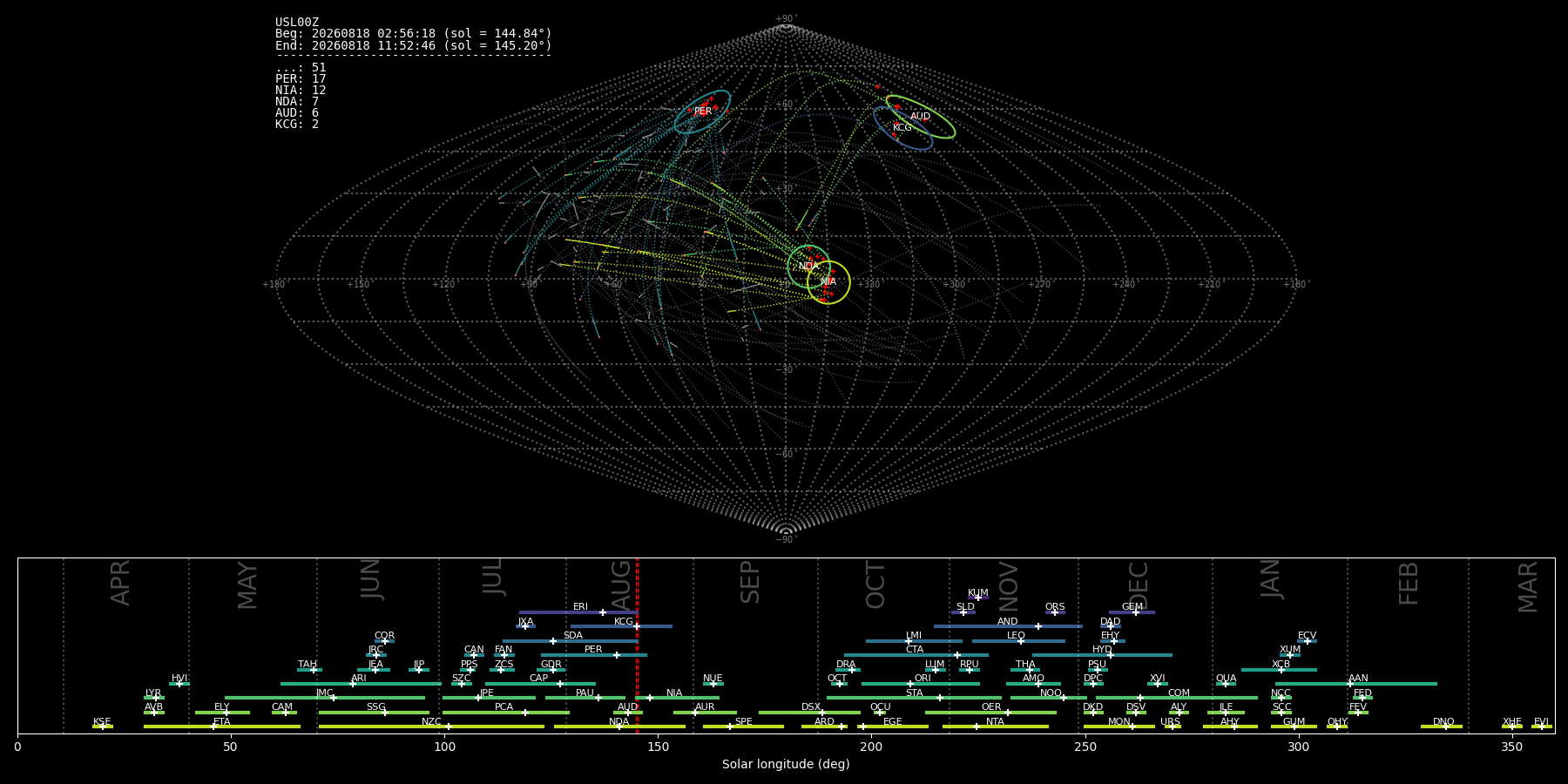
Task: Click the AUG month label in timeline
Action: (622, 584)
